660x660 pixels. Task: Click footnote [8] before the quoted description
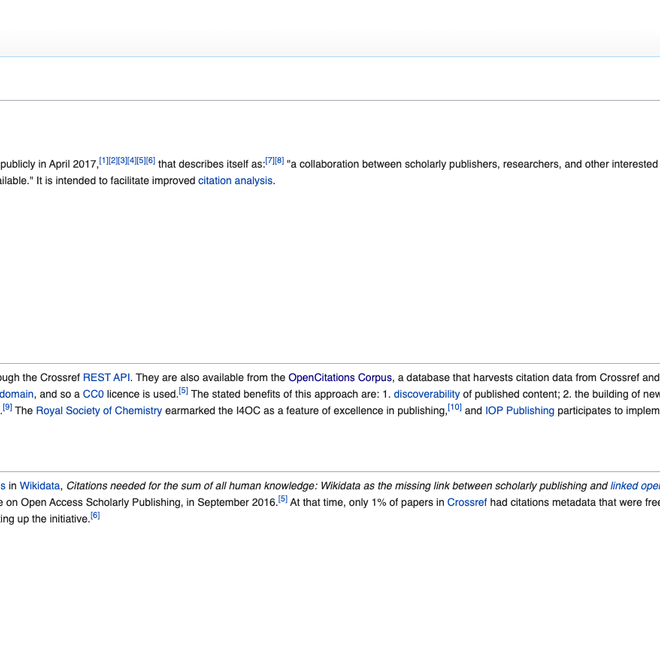[x=280, y=160]
